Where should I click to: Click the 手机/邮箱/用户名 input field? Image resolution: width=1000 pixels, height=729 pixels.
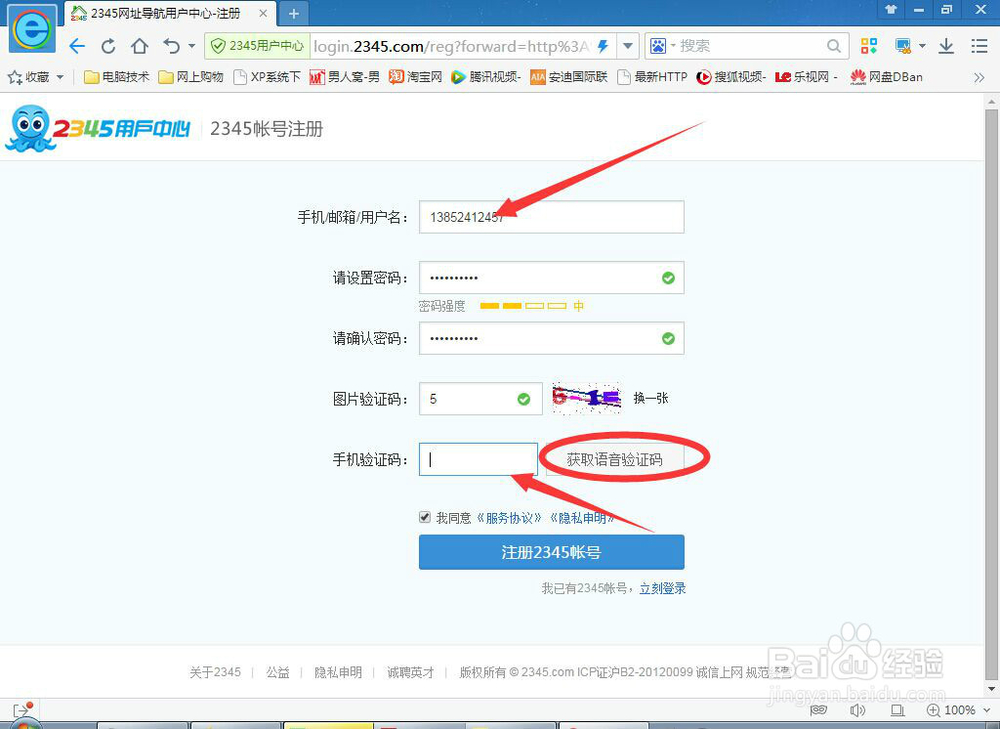coord(552,217)
